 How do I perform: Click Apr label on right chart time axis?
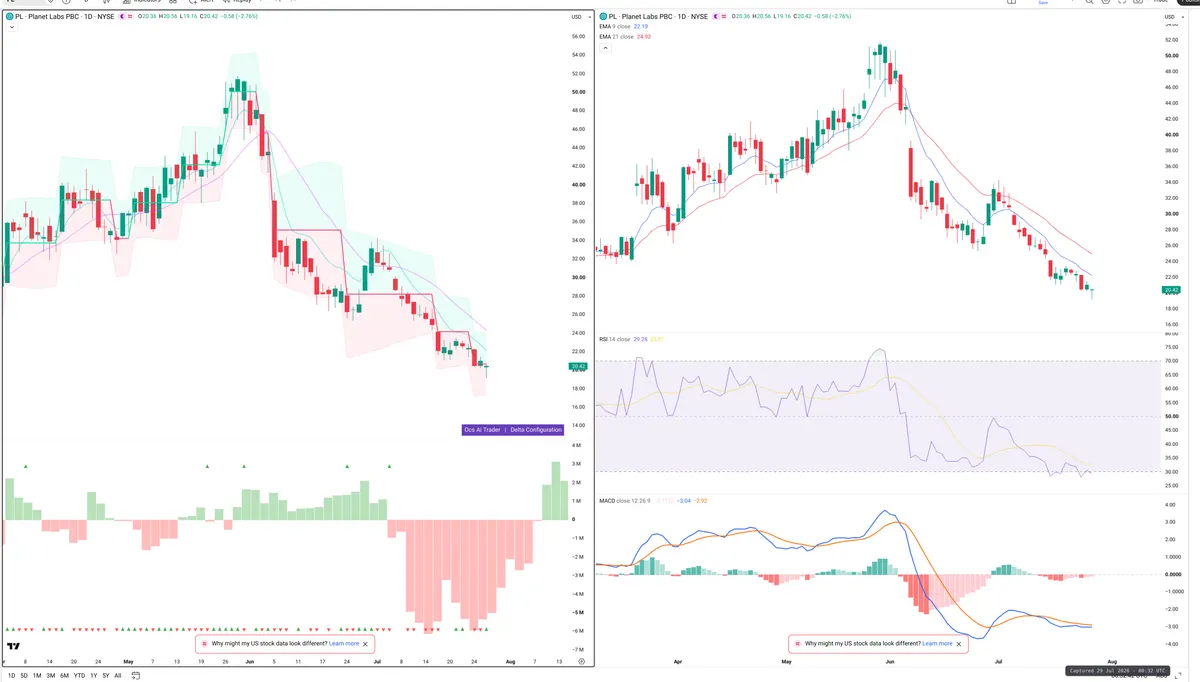tap(679, 662)
